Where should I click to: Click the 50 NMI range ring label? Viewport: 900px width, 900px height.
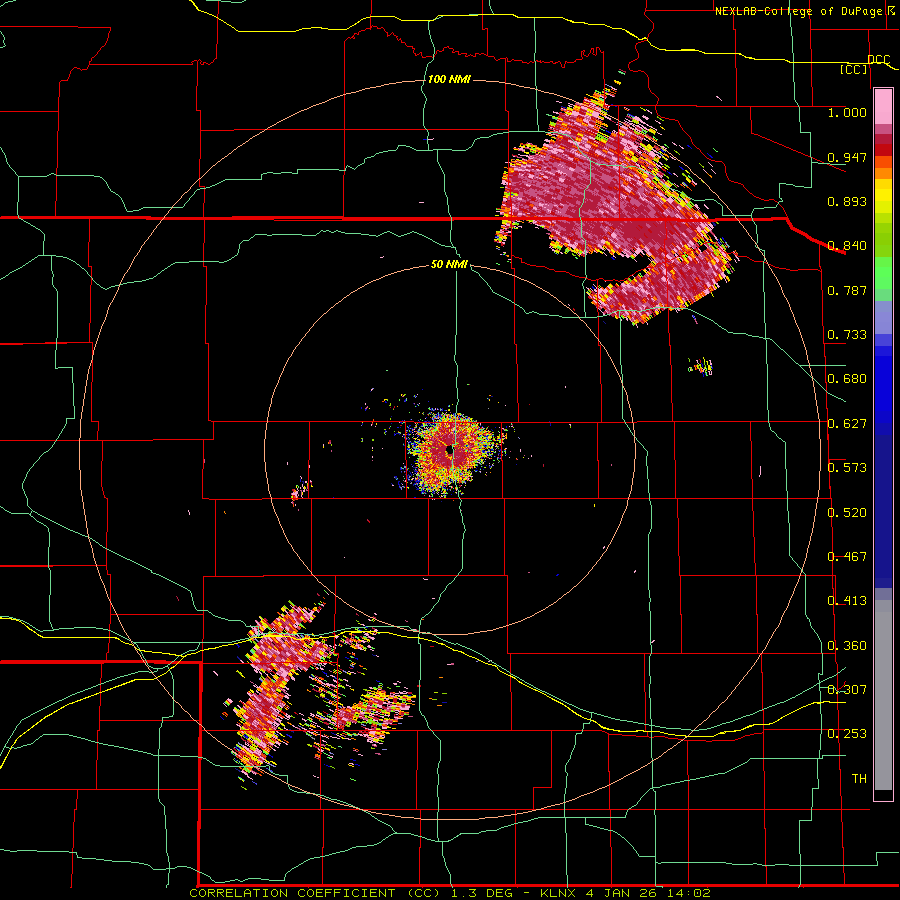coord(449,264)
